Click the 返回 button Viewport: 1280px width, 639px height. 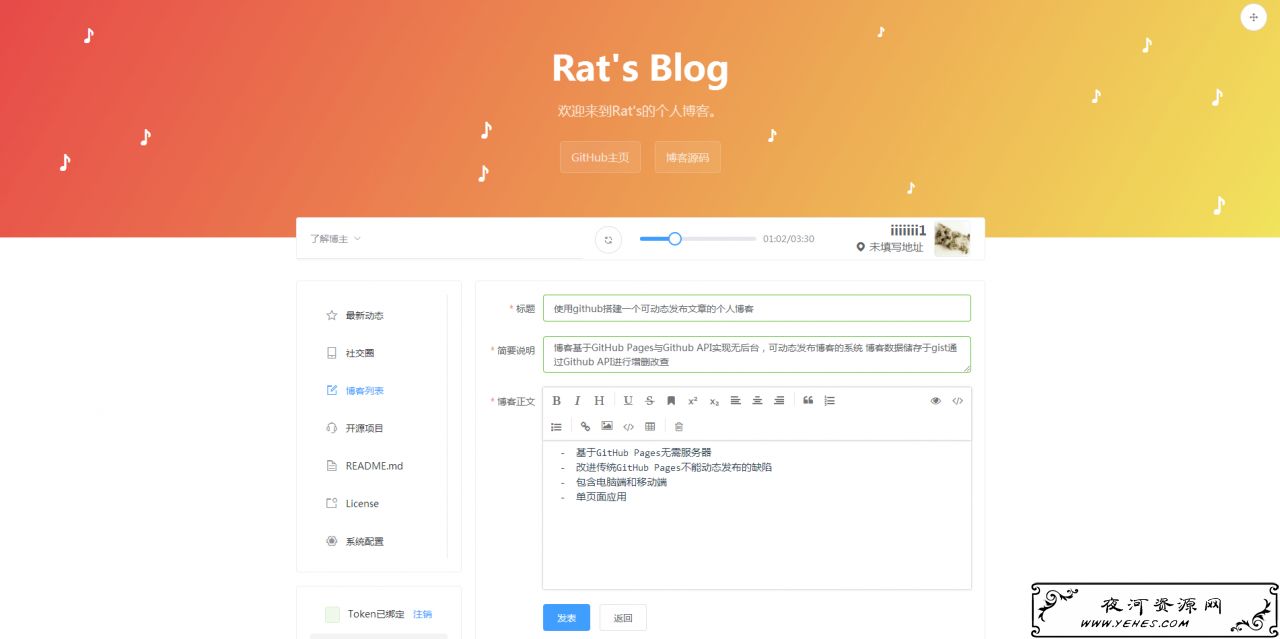click(x=623, y=618)
